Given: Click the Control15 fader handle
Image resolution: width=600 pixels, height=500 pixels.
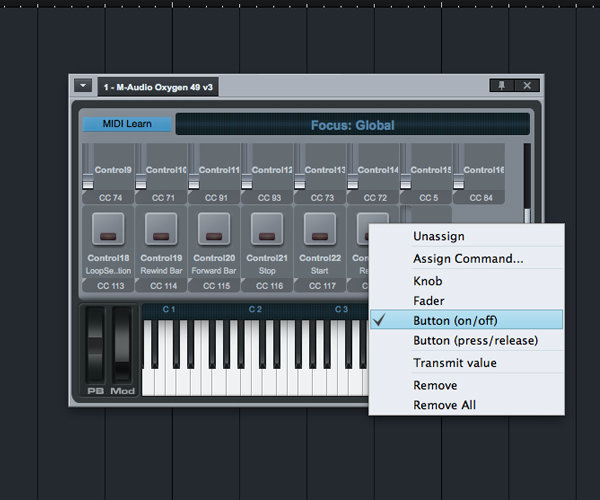Looking at the screenshot, I should [x=406, y=182].
